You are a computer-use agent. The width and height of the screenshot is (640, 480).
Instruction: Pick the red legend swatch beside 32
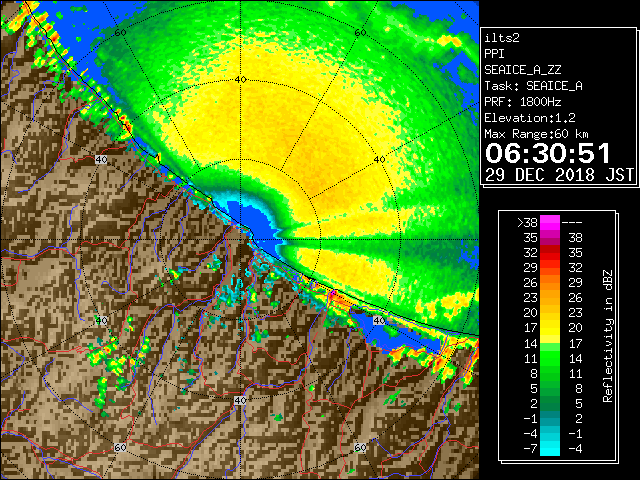(550, 253)
